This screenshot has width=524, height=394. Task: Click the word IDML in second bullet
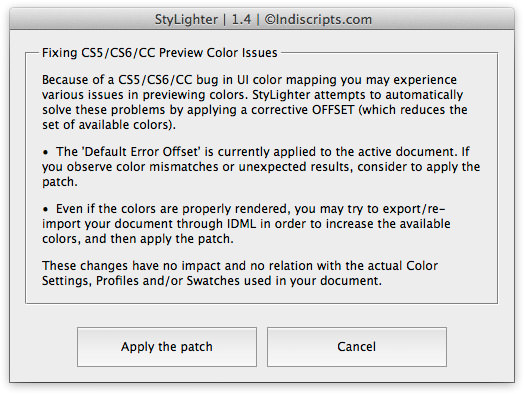tap(242, 224)
